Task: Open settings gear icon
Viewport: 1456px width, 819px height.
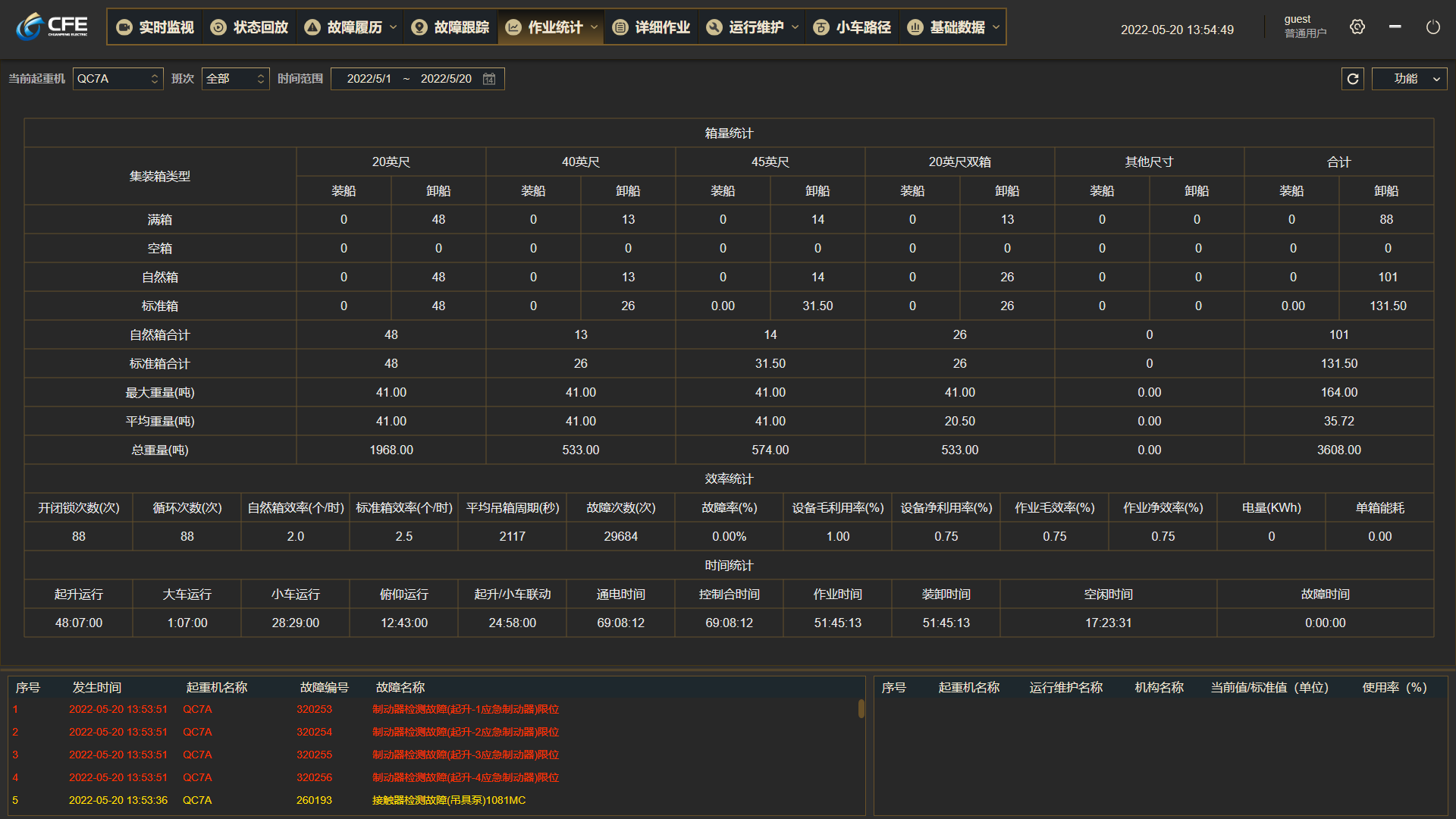Action: 1357,27
